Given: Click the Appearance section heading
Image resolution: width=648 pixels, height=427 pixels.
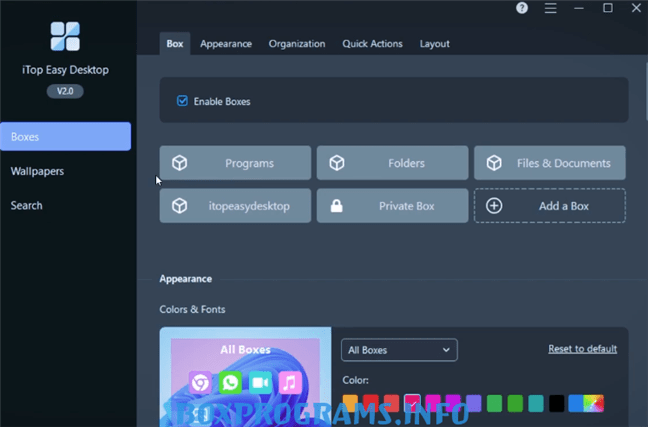Looking at the screenshot, I should click(x=186, y=279).
